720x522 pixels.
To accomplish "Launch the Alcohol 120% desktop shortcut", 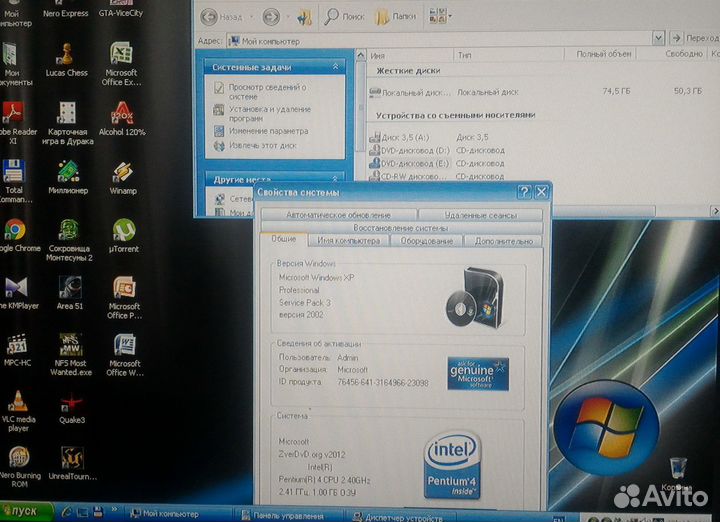I will point(122,119).
